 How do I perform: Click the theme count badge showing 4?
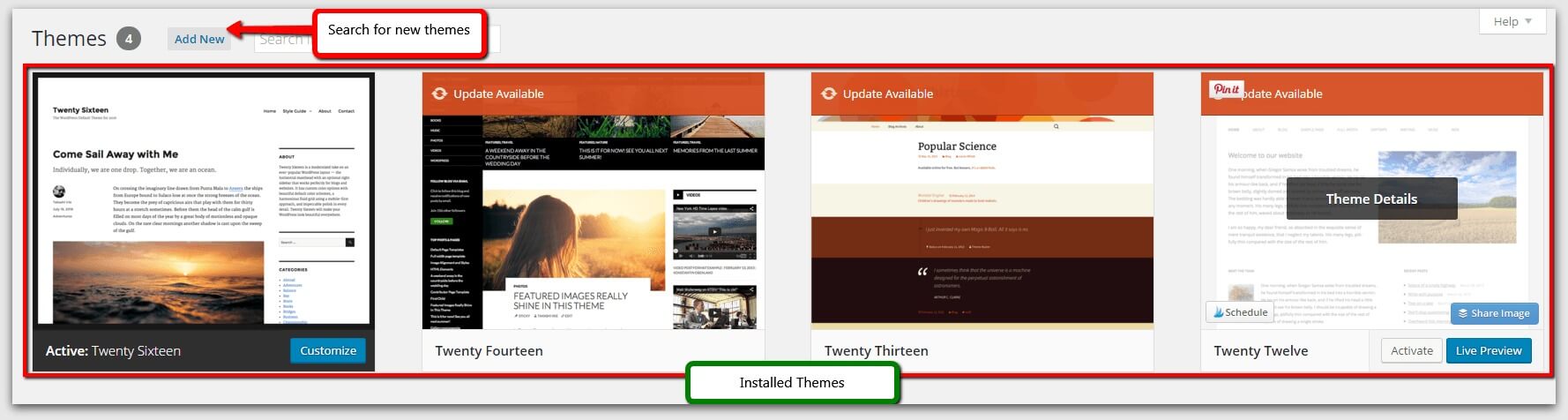(x=129, y=39)
